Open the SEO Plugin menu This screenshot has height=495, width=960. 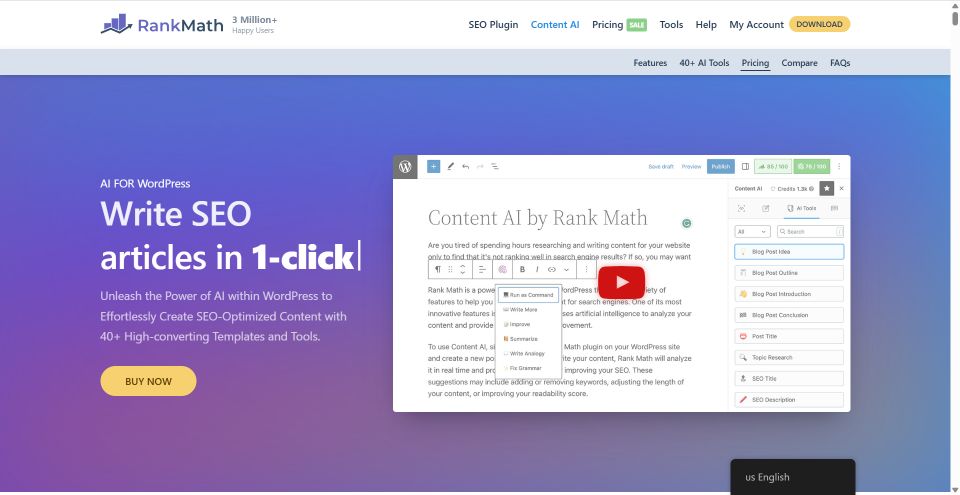coord(492,24)
